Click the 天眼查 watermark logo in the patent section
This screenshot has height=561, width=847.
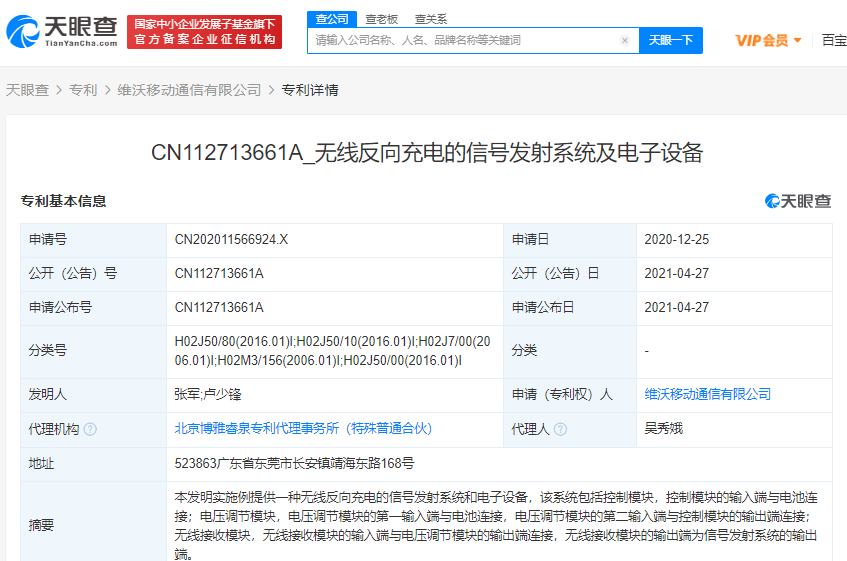(x=798, y=201)
